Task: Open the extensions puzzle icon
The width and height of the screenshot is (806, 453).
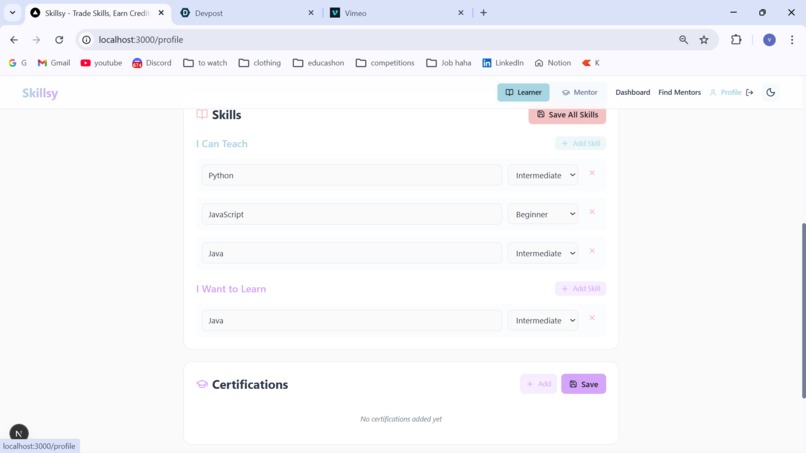Action: [x=736, y=40]
